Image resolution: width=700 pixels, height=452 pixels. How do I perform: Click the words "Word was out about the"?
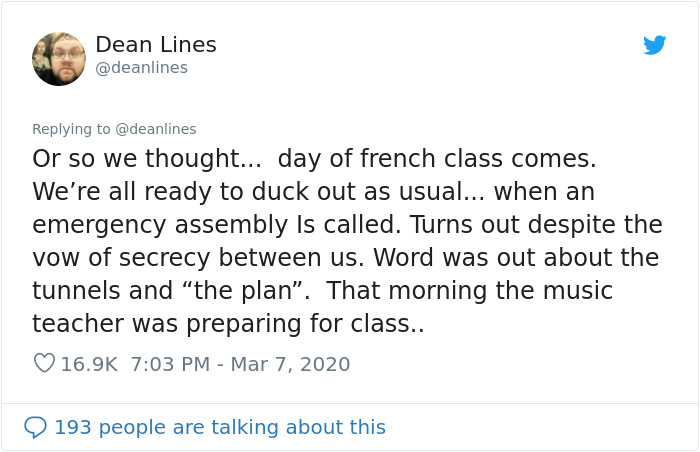[514, 258]
